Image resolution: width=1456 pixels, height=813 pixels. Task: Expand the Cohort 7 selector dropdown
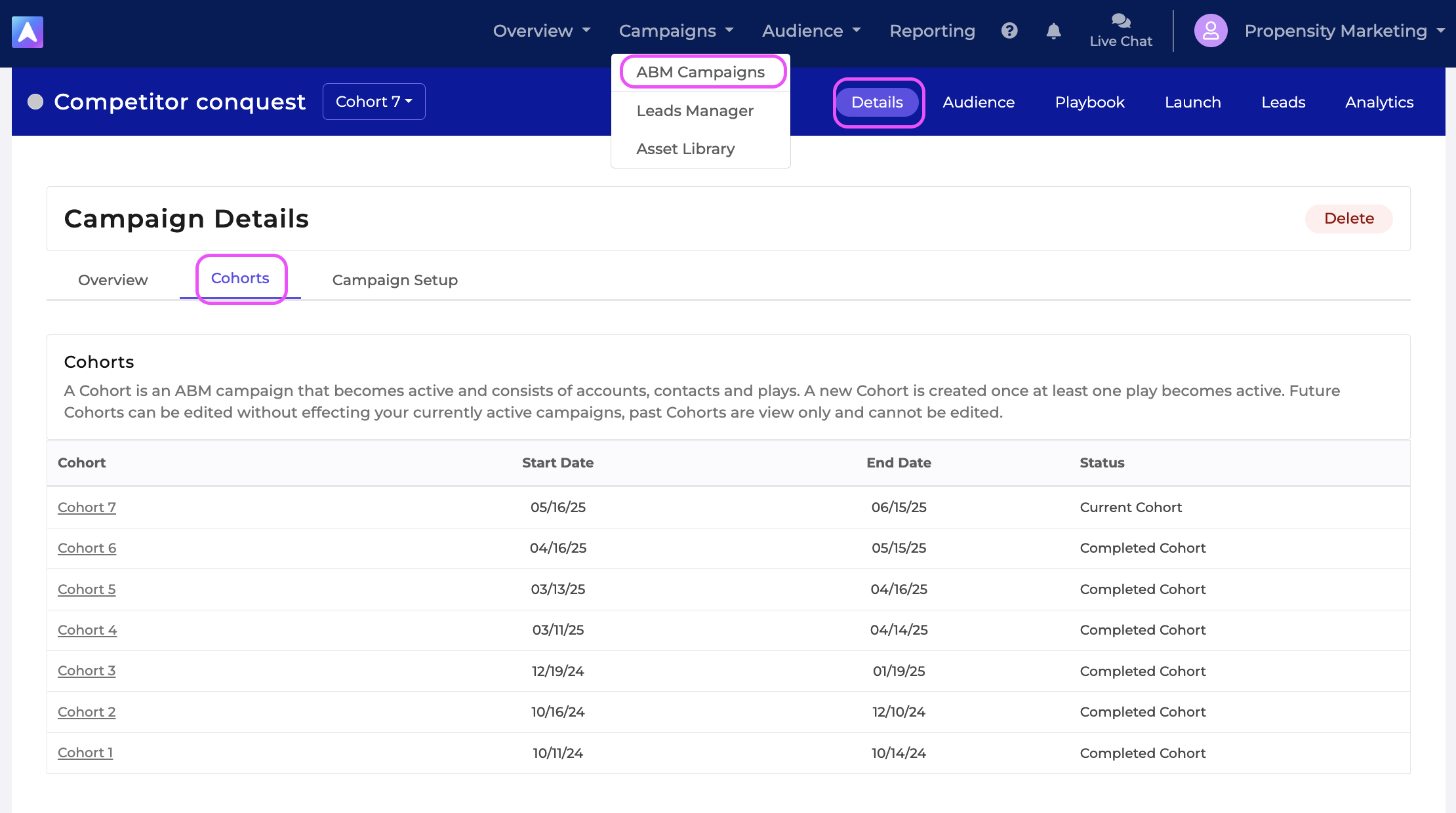pyautogui.click(x=374, y=102)
